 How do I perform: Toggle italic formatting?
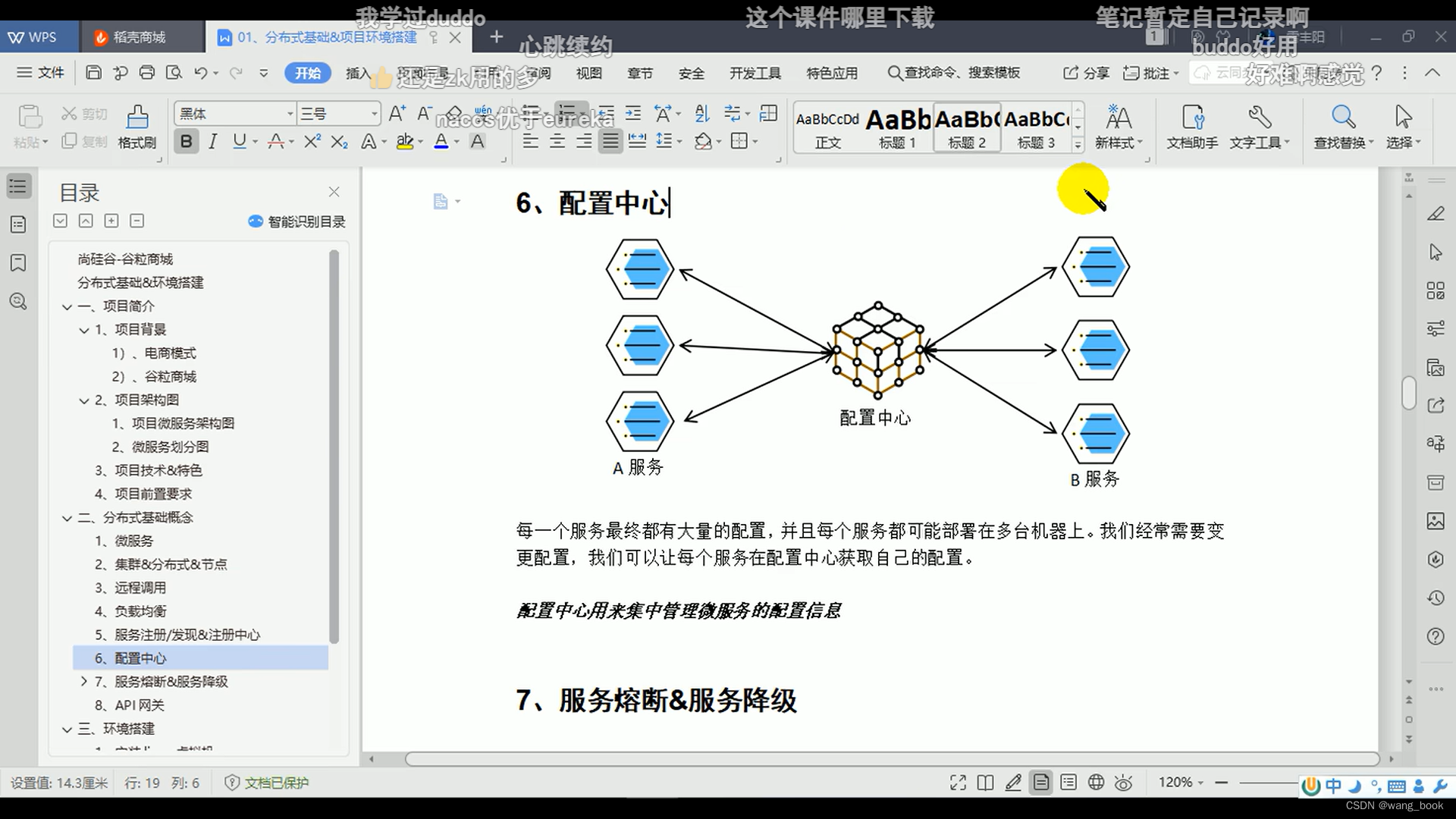click(x=213, y=141)
